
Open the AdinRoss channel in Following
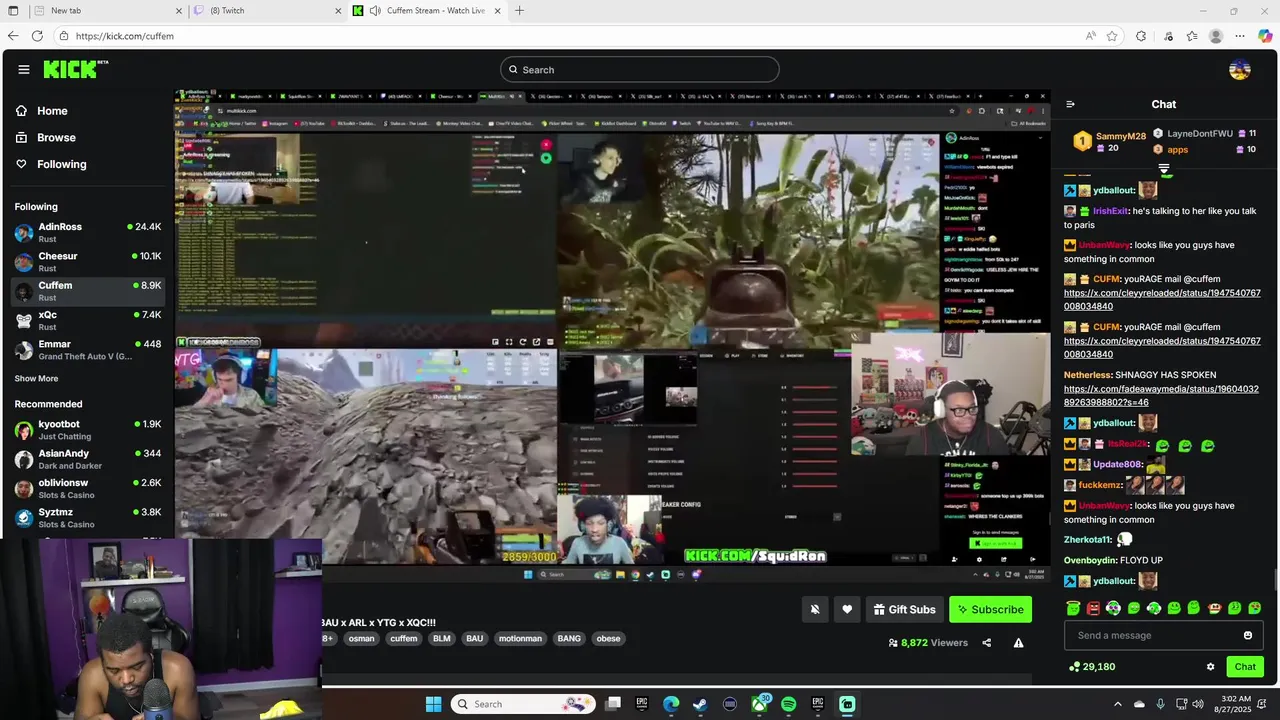(x=88, y=232)
